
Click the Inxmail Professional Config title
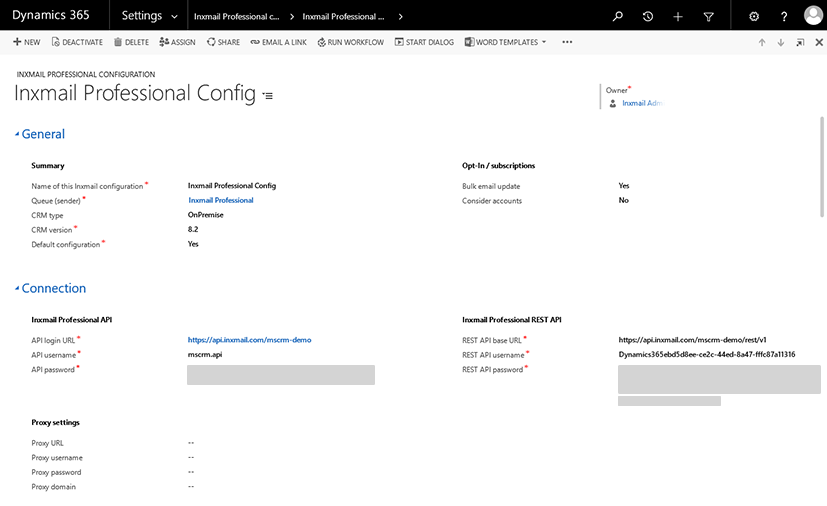[135, 93]
